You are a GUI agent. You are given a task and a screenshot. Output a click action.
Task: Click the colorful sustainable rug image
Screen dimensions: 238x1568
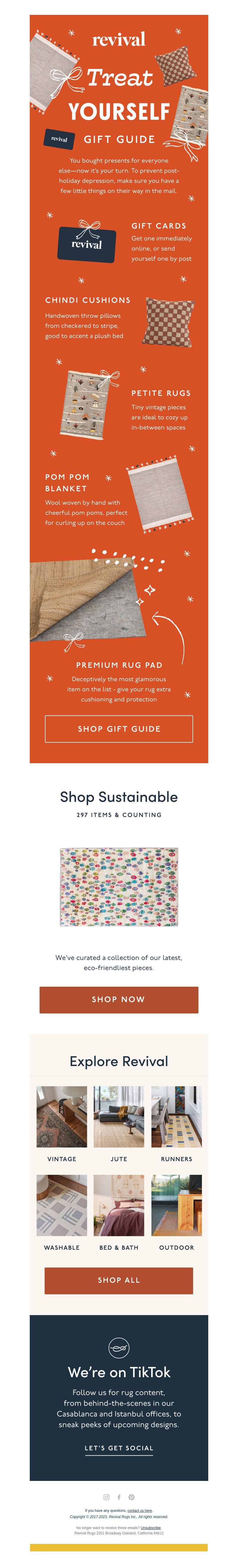[119, 887]
